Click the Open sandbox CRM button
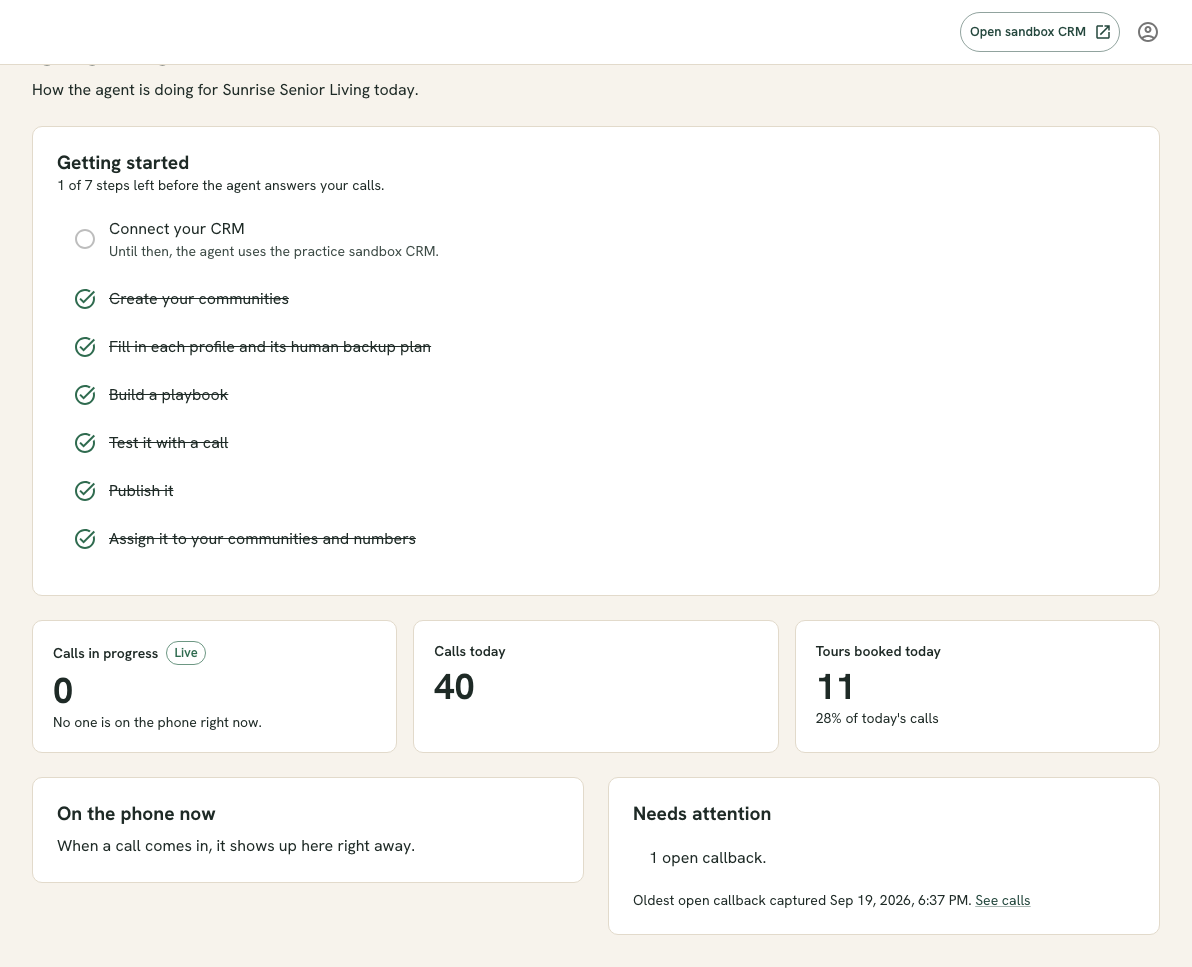This screenshot has height=967, width=1192. click(1039, 32)
